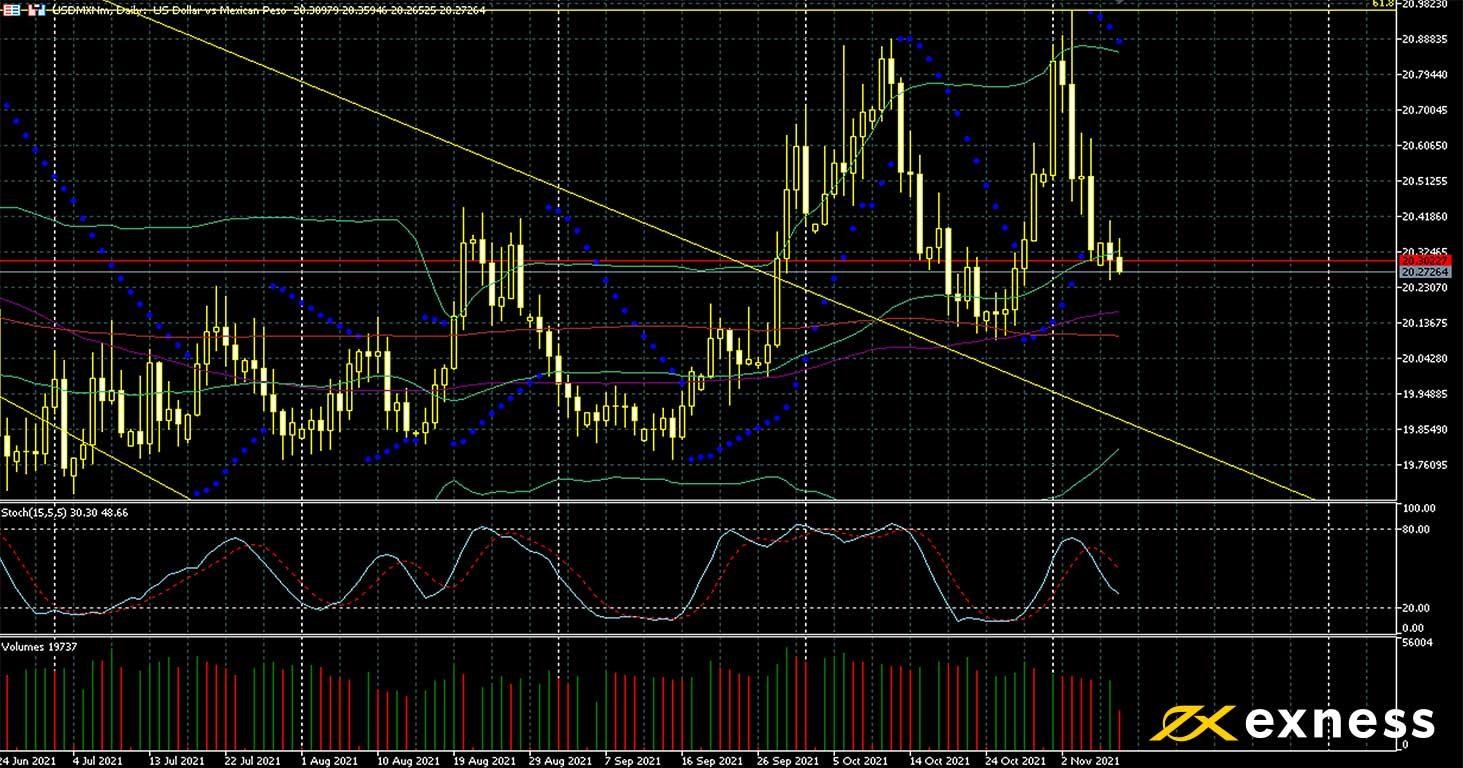
Task: Click the 20.51255 price axis label
Action: coord(1425,181)
